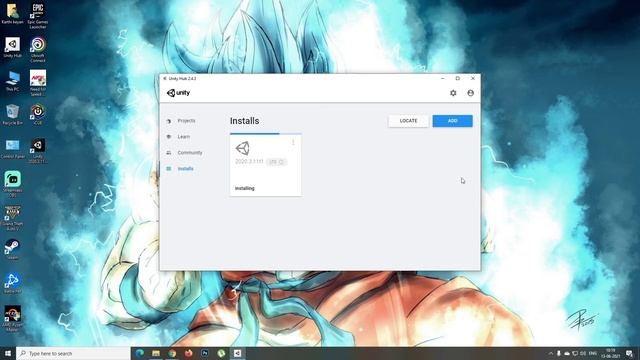Open File Explorer from the taskbar
Screen dimensions: 640x360
point(156,353)
